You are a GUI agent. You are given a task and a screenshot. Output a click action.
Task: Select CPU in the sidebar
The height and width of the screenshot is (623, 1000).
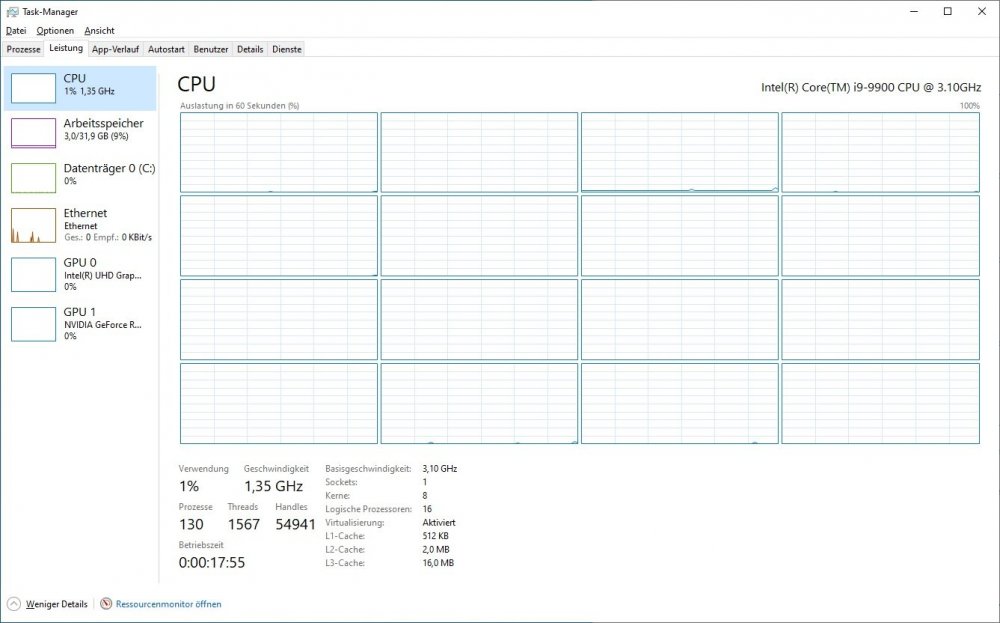click(x=80, y=88)
